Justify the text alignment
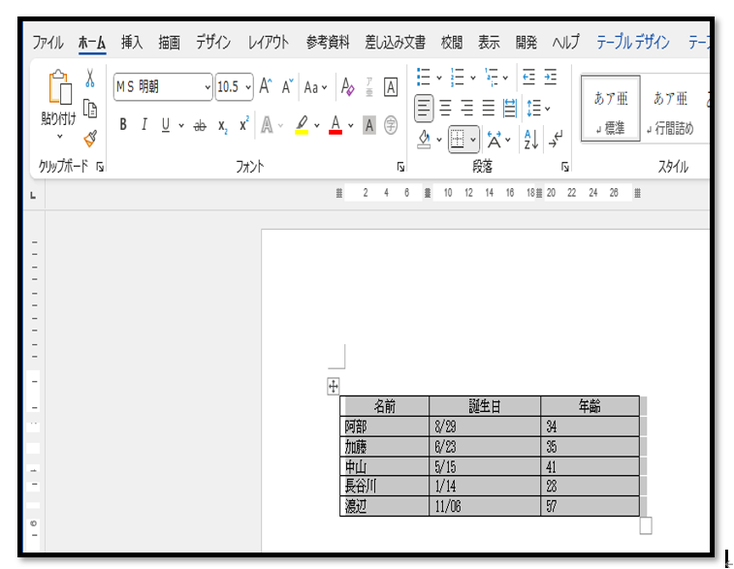The height and width of the screenshot is (569, 734). tap(488, 109)
